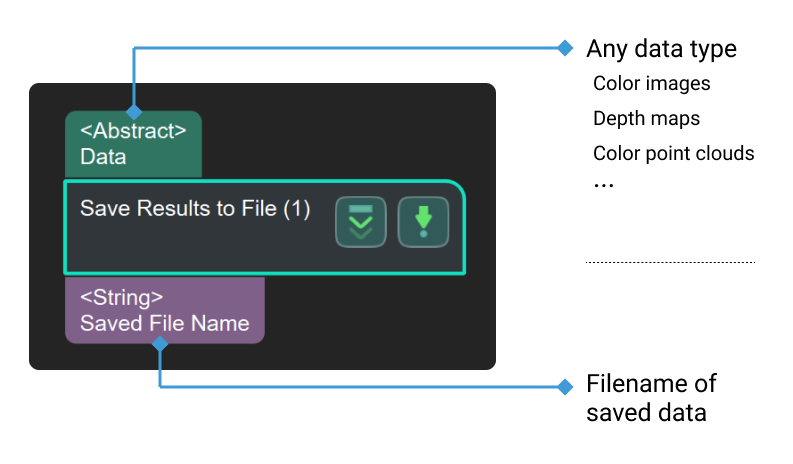Click the diamond beside Filename of saved data
Image resolution: width=793 pixels, height=464 pixels.
pyautogui.click(x=564, y=386)
